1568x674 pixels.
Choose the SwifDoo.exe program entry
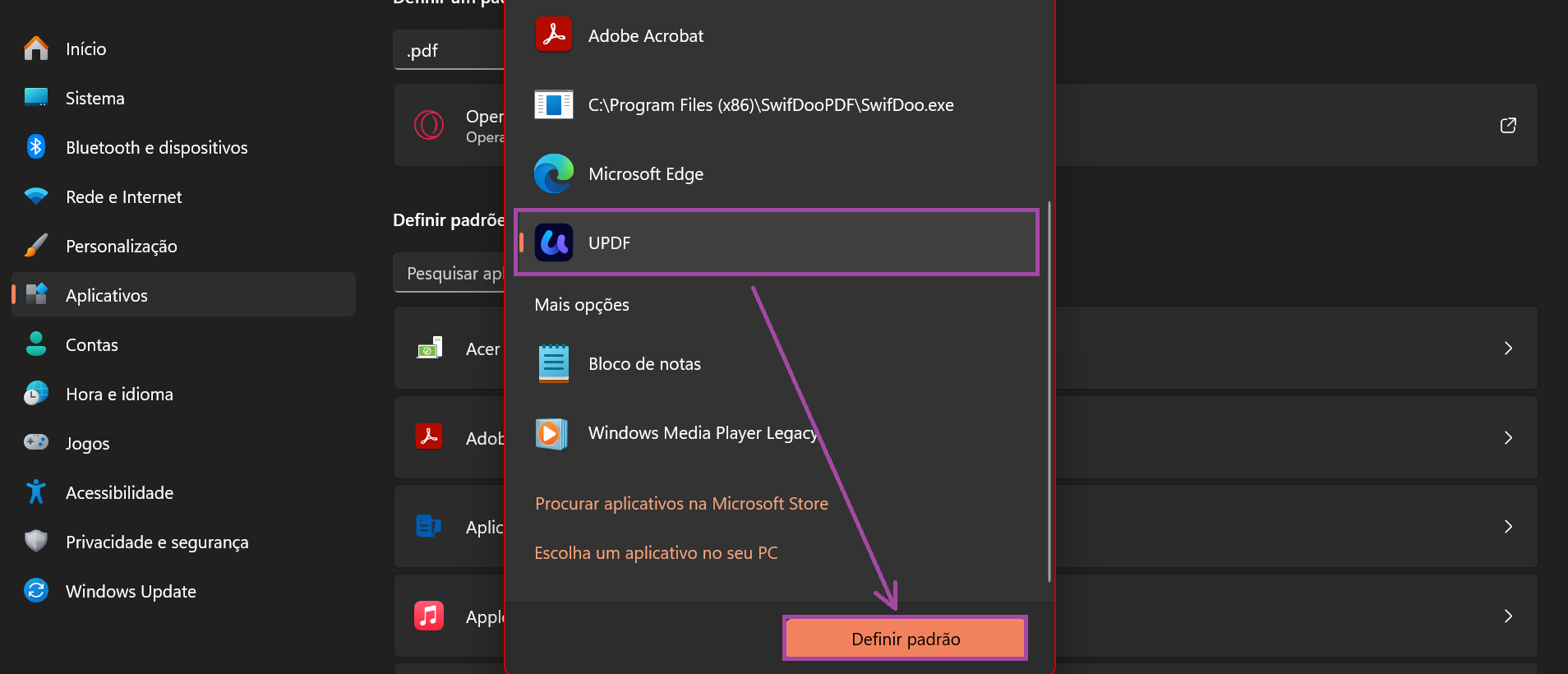[776, 105]
